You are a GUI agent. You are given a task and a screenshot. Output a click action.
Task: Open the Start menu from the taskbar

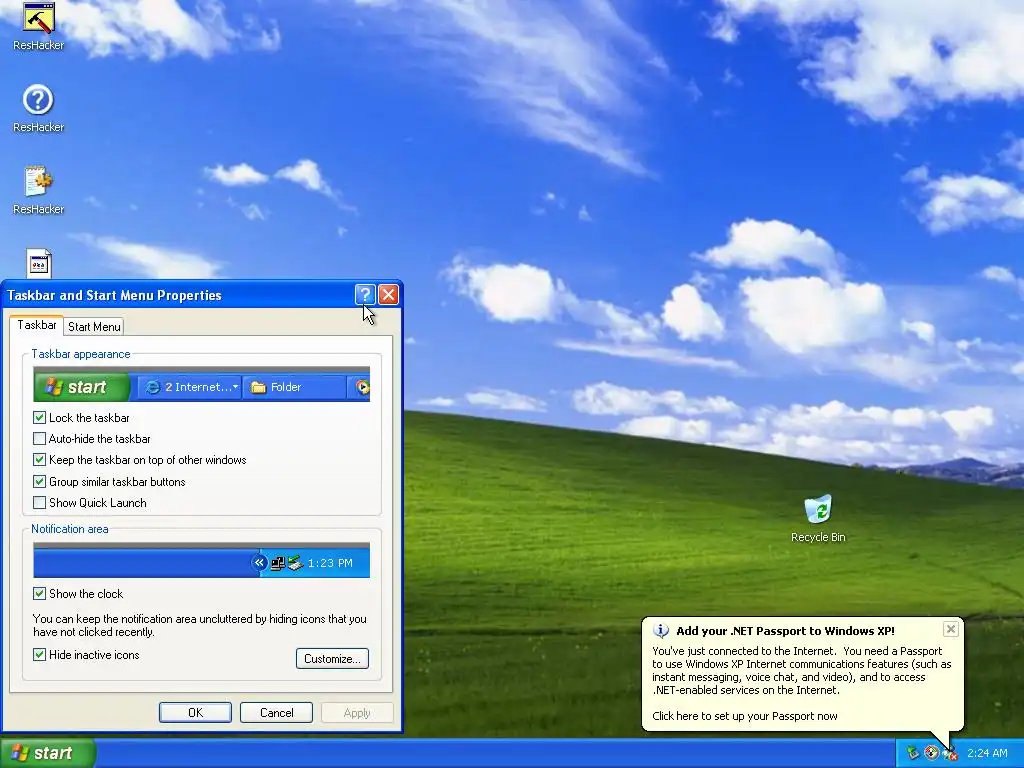coord(48,753)
